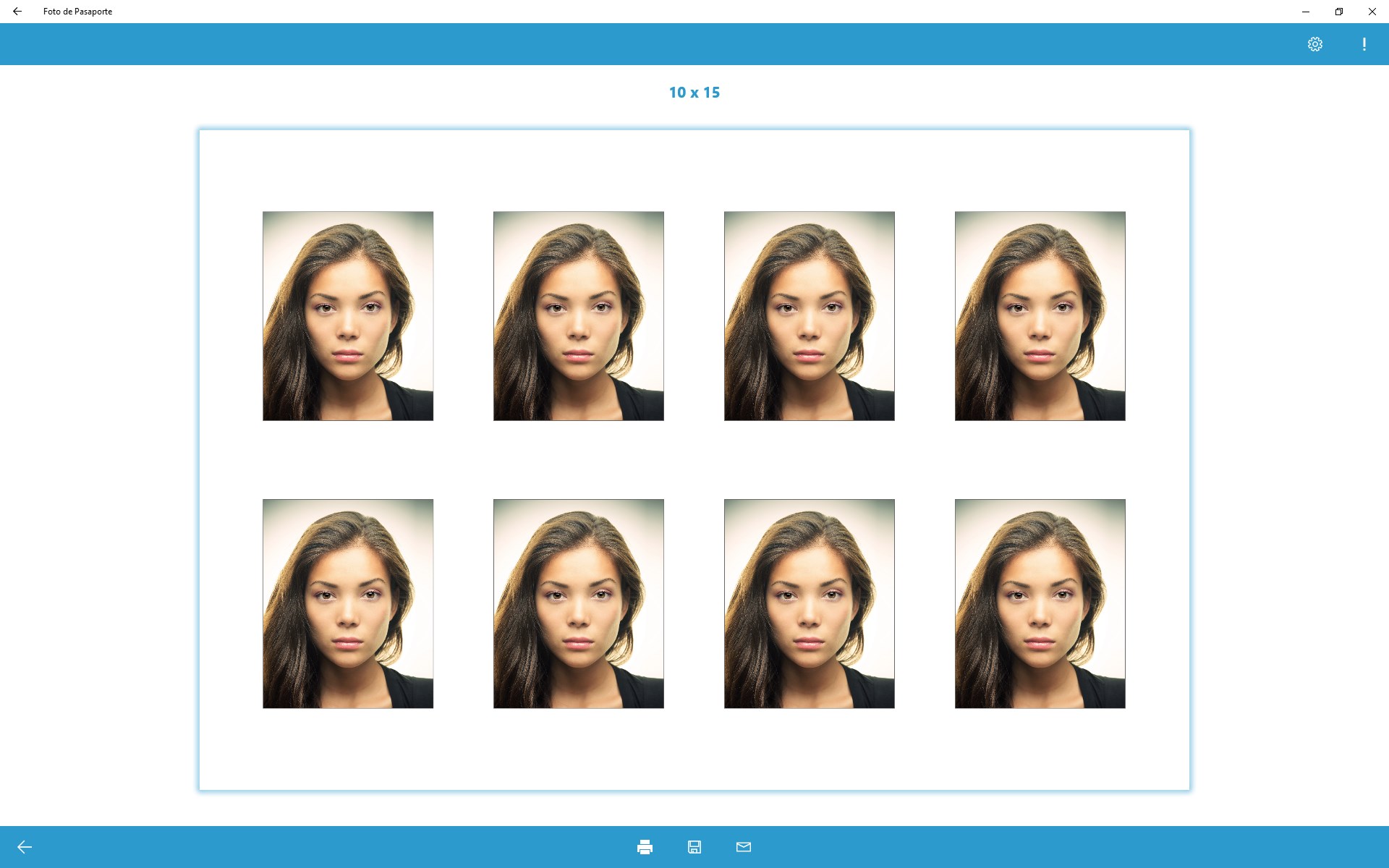Image resolution: width=1389 pixels, height=868 pixels.
Task: Select the bottom-left passport photo
Action: (x=348, y=604)
